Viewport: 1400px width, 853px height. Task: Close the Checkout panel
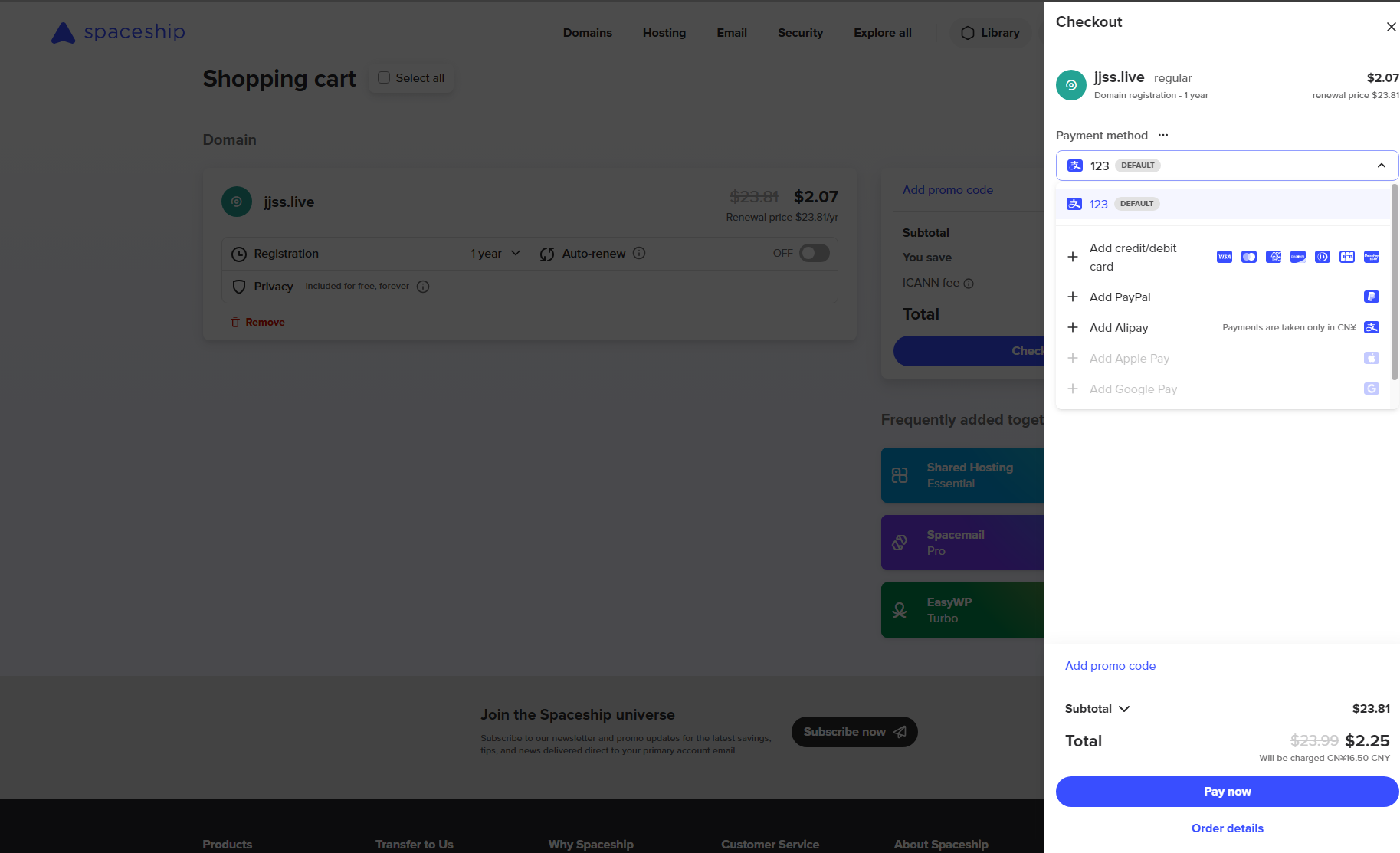1391,27
